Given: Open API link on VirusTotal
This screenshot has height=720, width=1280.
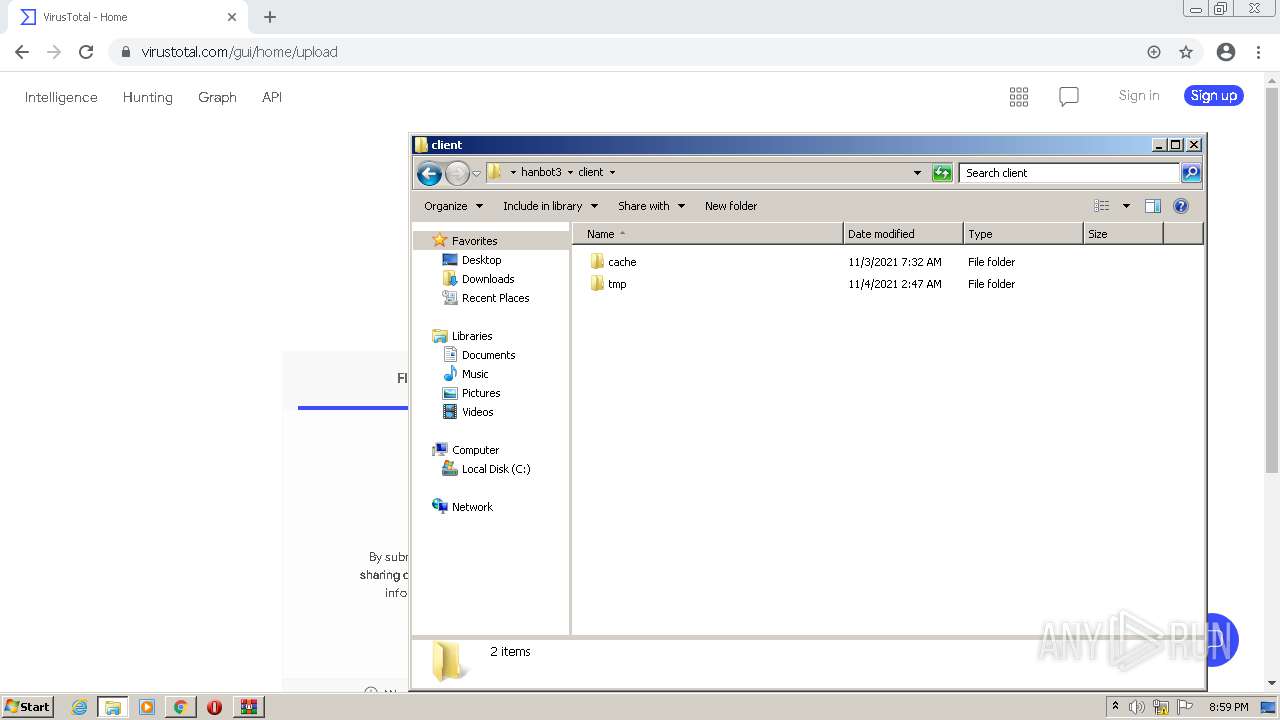Looking at the screenshot, I should (272, 97).
